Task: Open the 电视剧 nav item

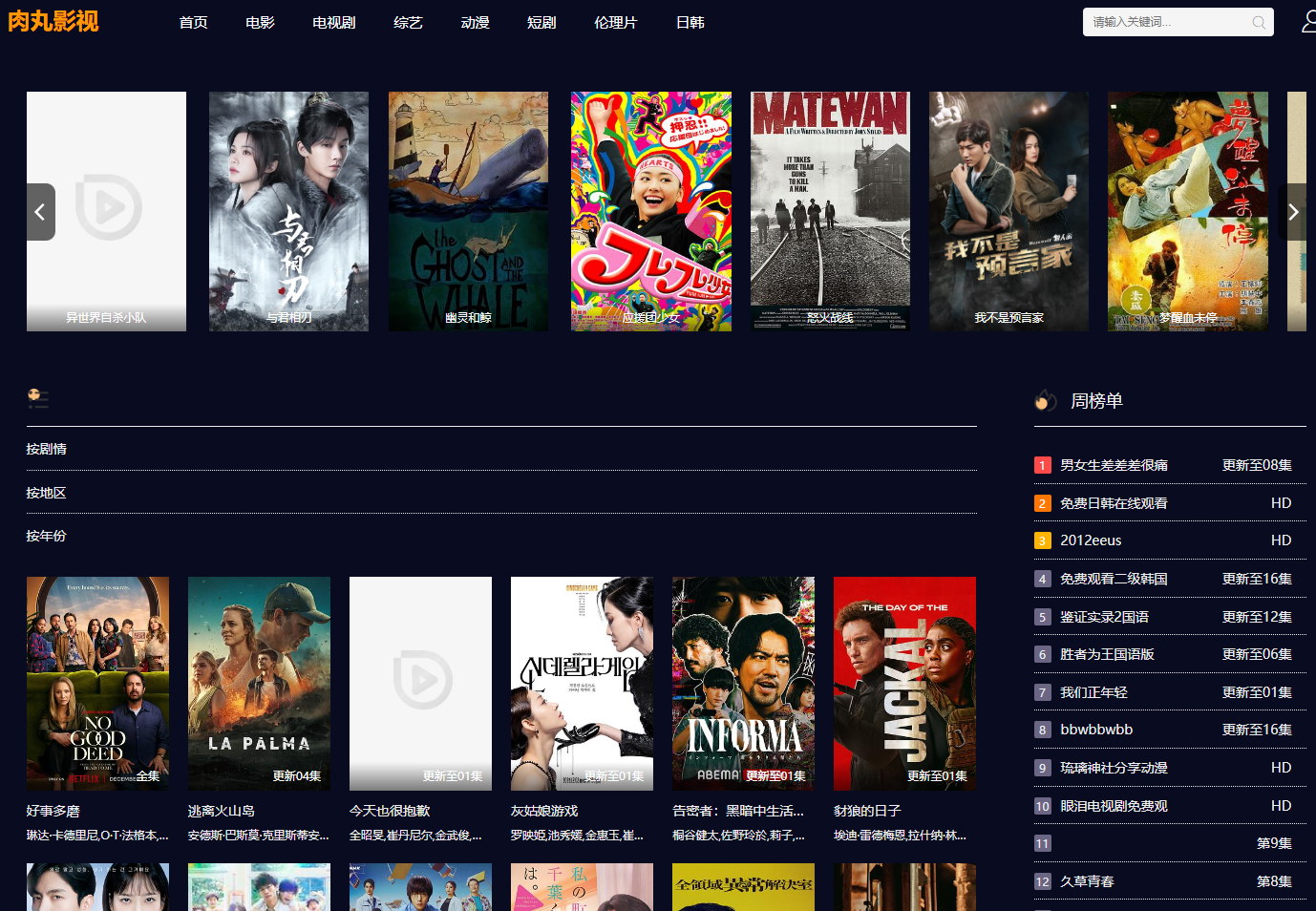Action: (x=334, y=22)
